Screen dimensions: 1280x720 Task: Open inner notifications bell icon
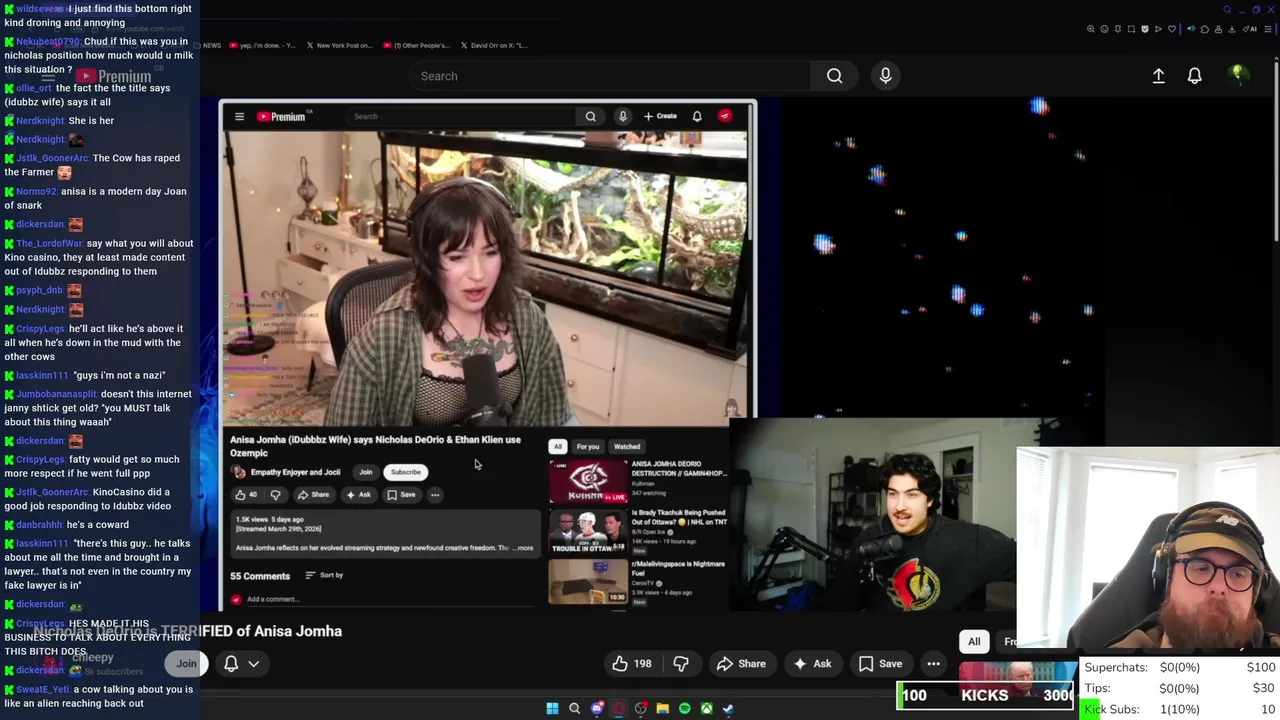[697, 116]
